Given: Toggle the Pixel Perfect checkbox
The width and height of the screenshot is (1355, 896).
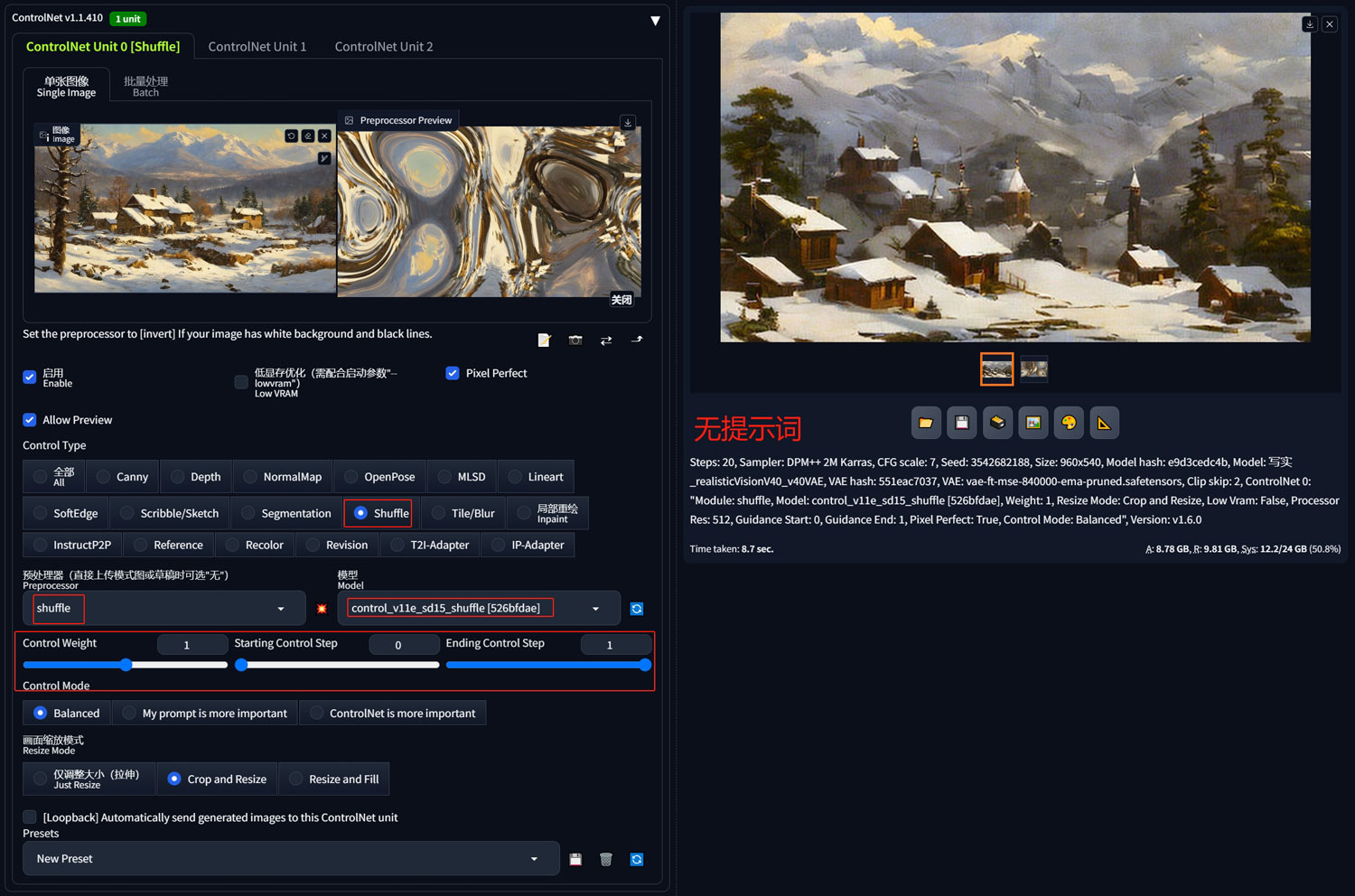Looking at the screenshot, I should pos(453,373).
